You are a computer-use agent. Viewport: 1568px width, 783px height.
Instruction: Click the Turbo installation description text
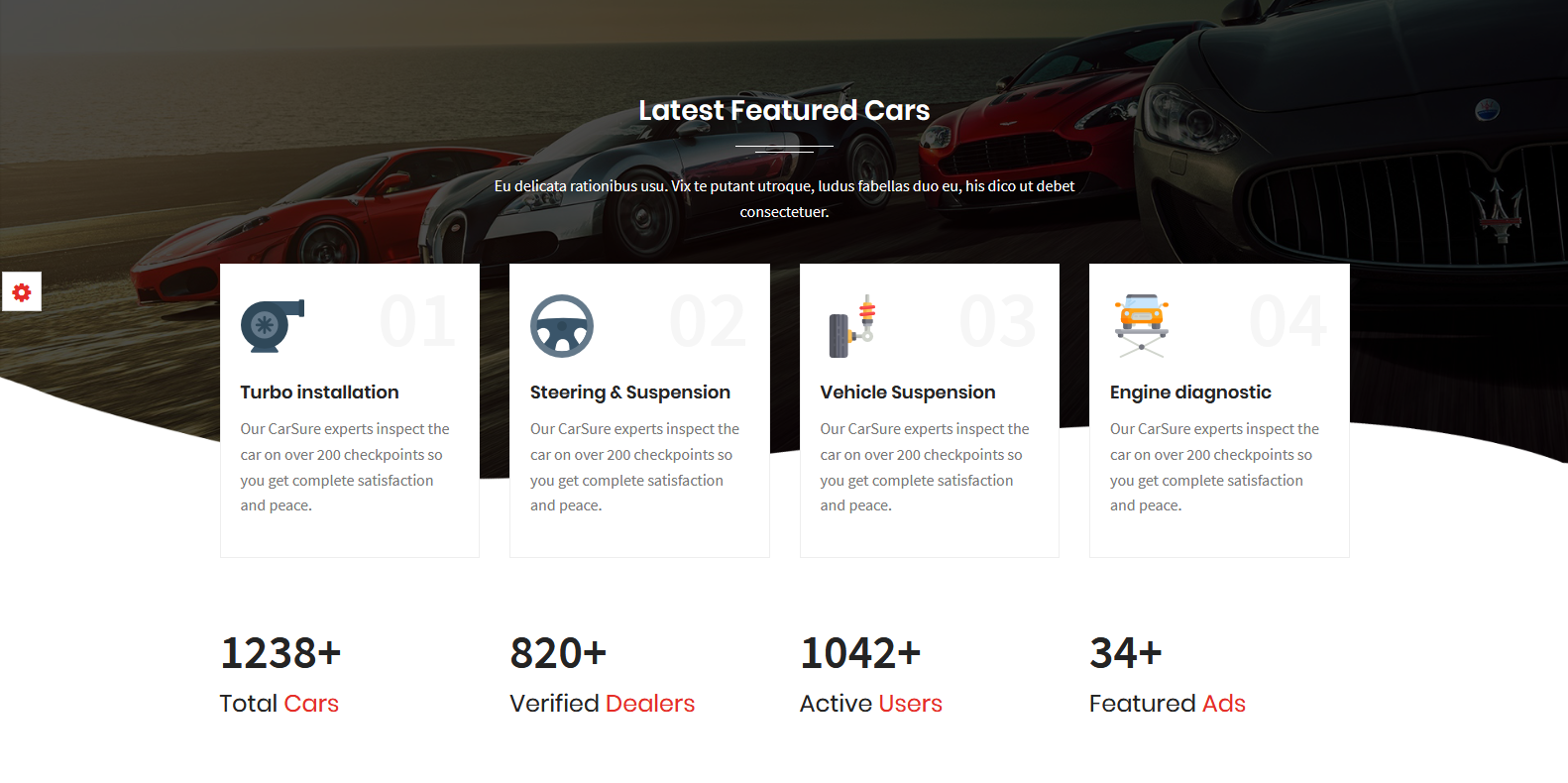(x=344, y=467)
